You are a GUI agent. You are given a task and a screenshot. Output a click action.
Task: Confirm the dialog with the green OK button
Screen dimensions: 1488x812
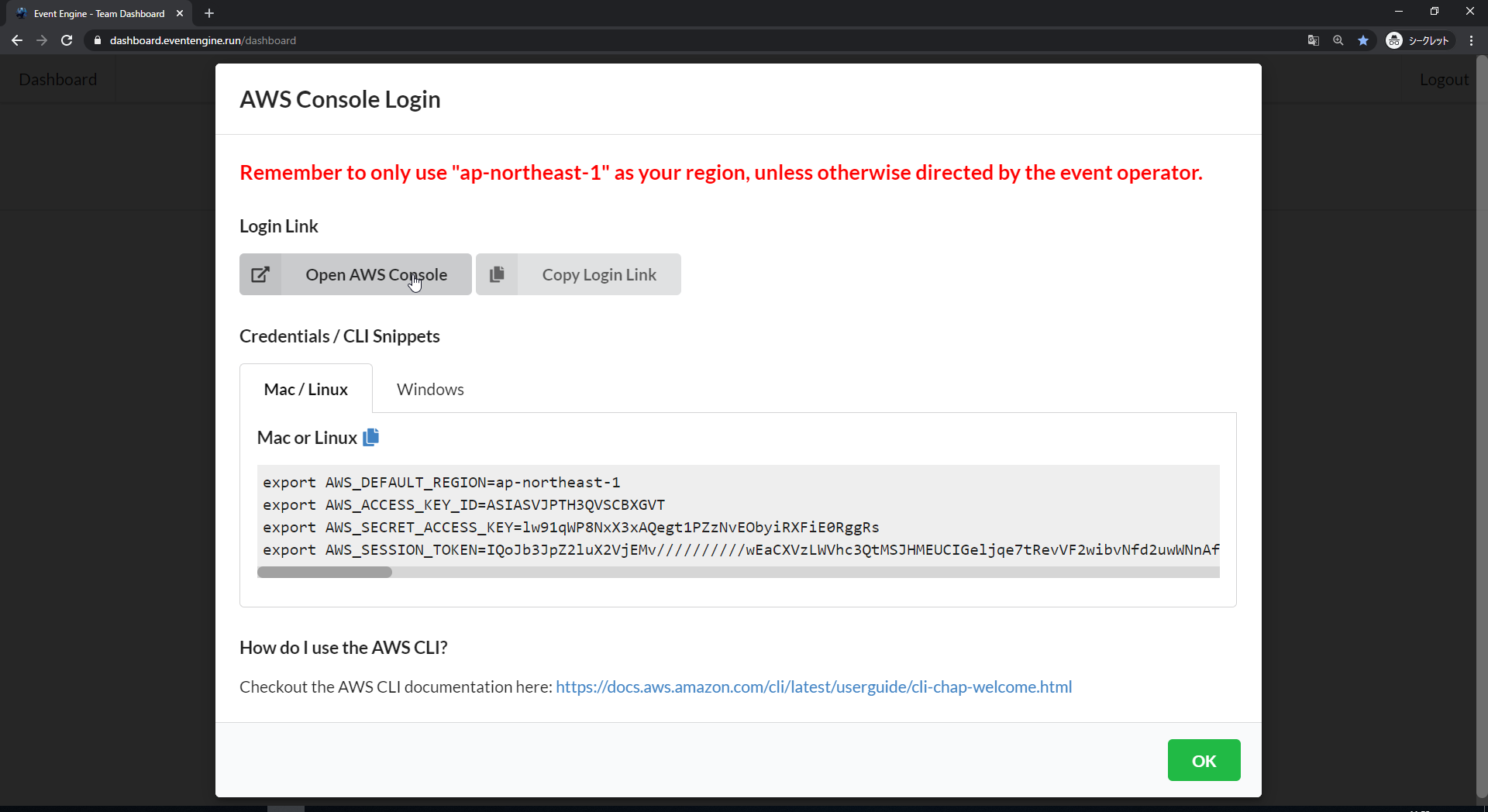[1204, 760]
